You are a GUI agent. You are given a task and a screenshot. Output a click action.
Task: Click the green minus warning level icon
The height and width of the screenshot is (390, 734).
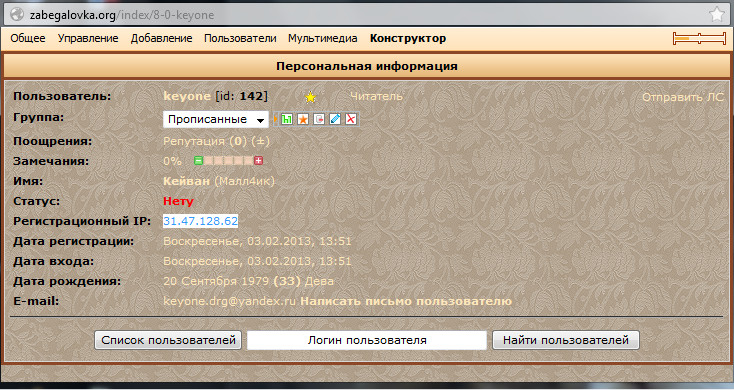coord(198,161)
